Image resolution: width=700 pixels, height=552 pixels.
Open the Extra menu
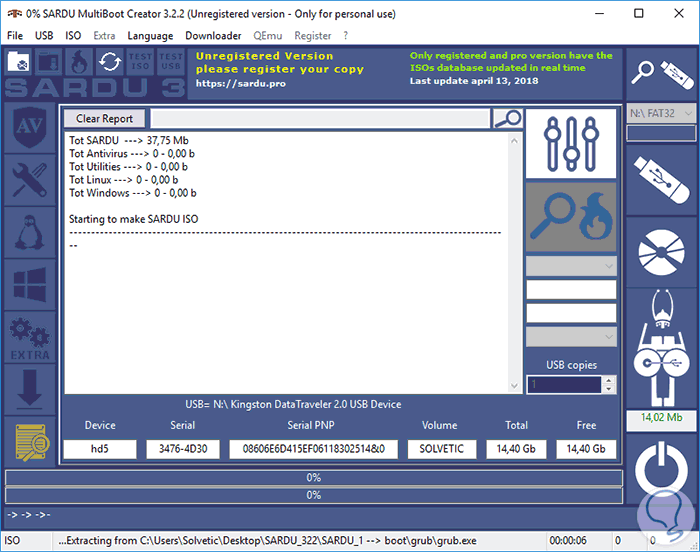click(104, 36)
